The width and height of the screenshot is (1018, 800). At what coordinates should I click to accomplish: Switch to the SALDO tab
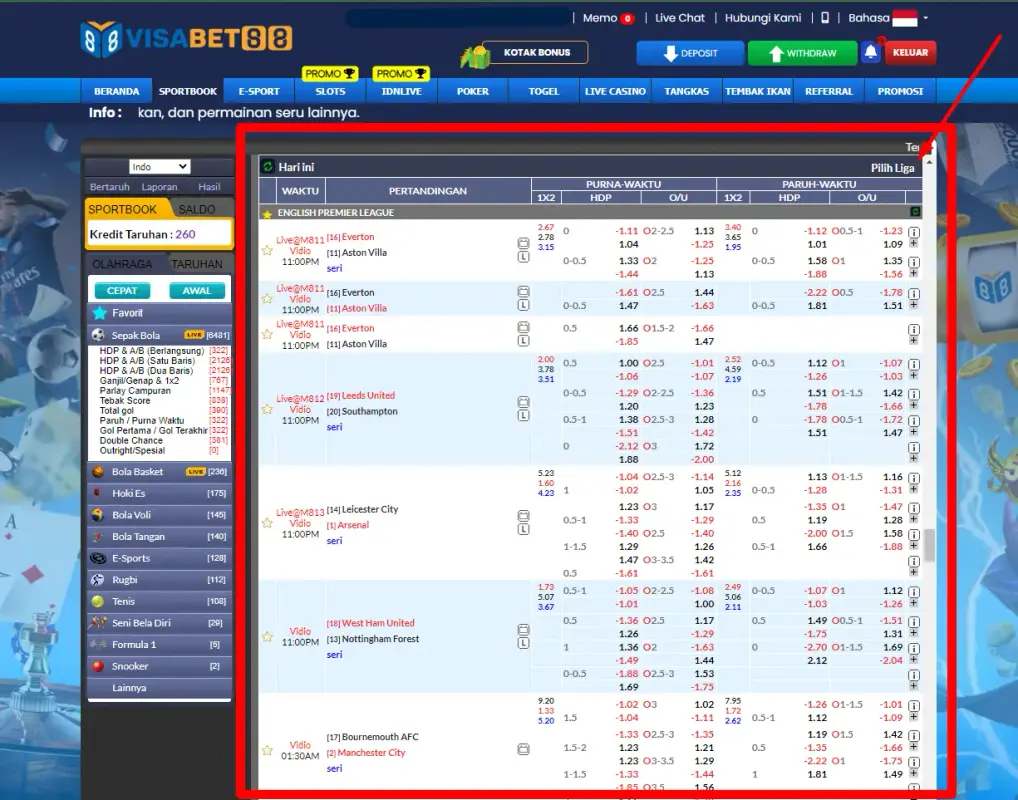[x=197, y=209]
